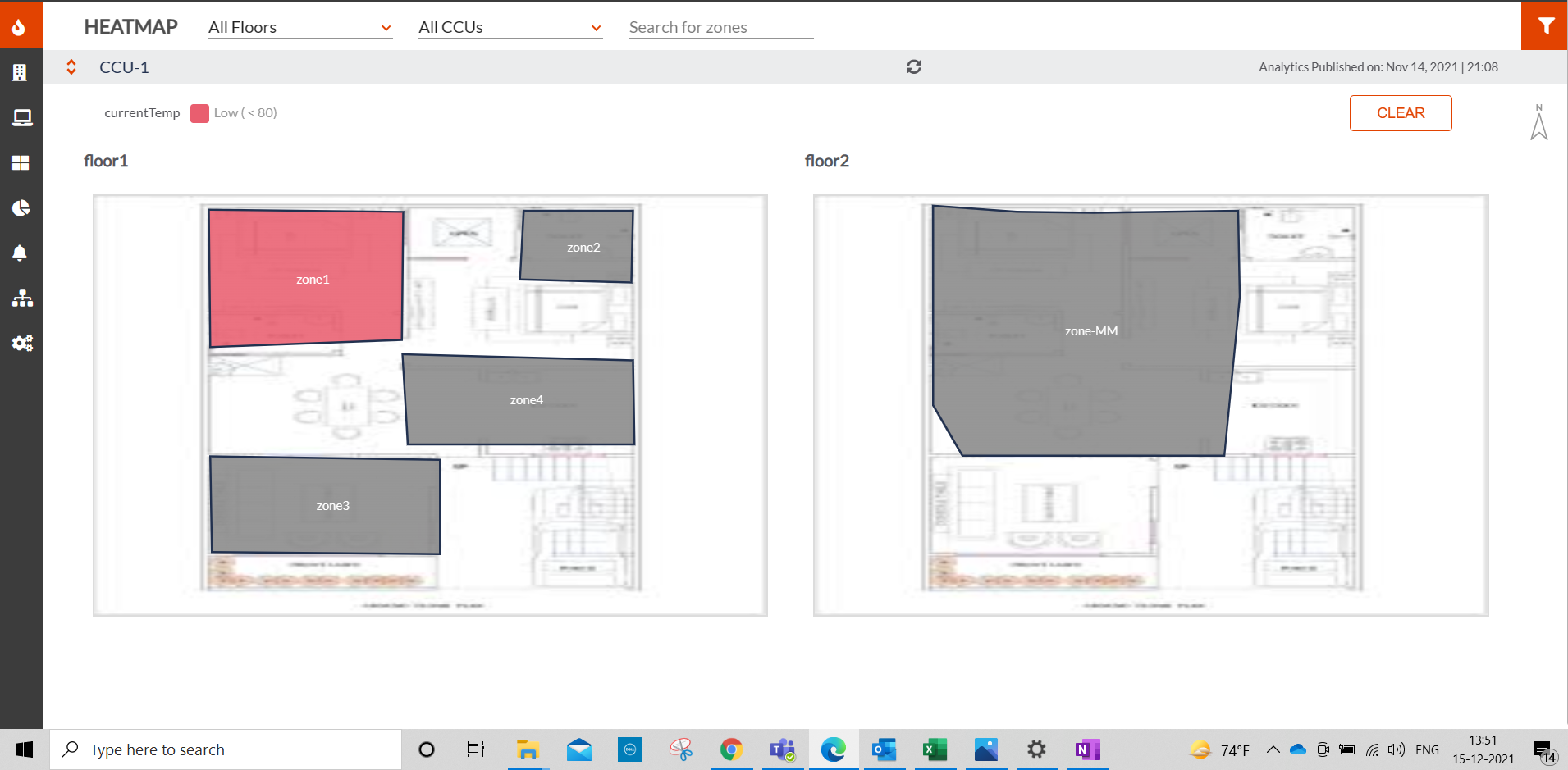
Task: Open the dashboard grid sidebar icon
Action: [21, 163]
